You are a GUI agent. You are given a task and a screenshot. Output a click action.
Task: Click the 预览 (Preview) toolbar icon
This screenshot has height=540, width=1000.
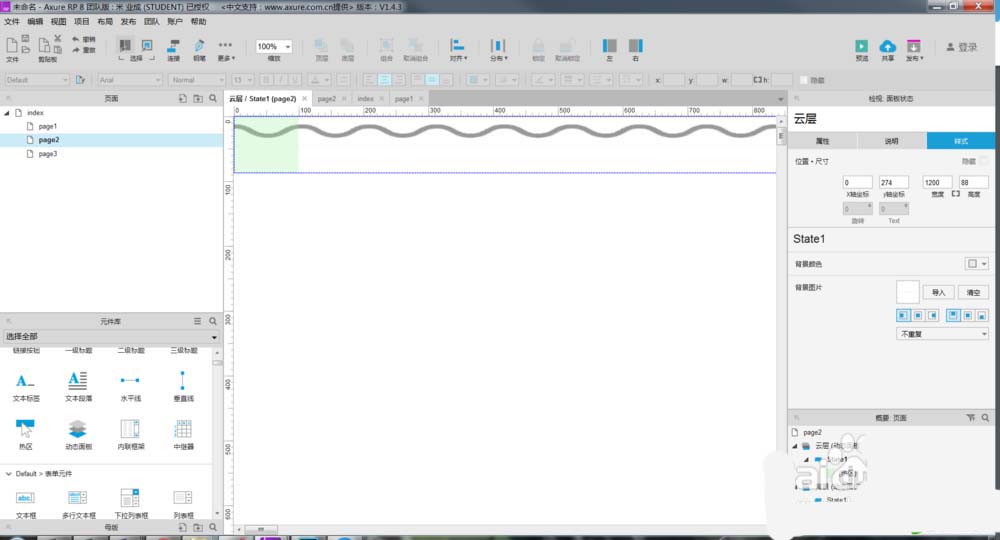[x=861, y=46]
